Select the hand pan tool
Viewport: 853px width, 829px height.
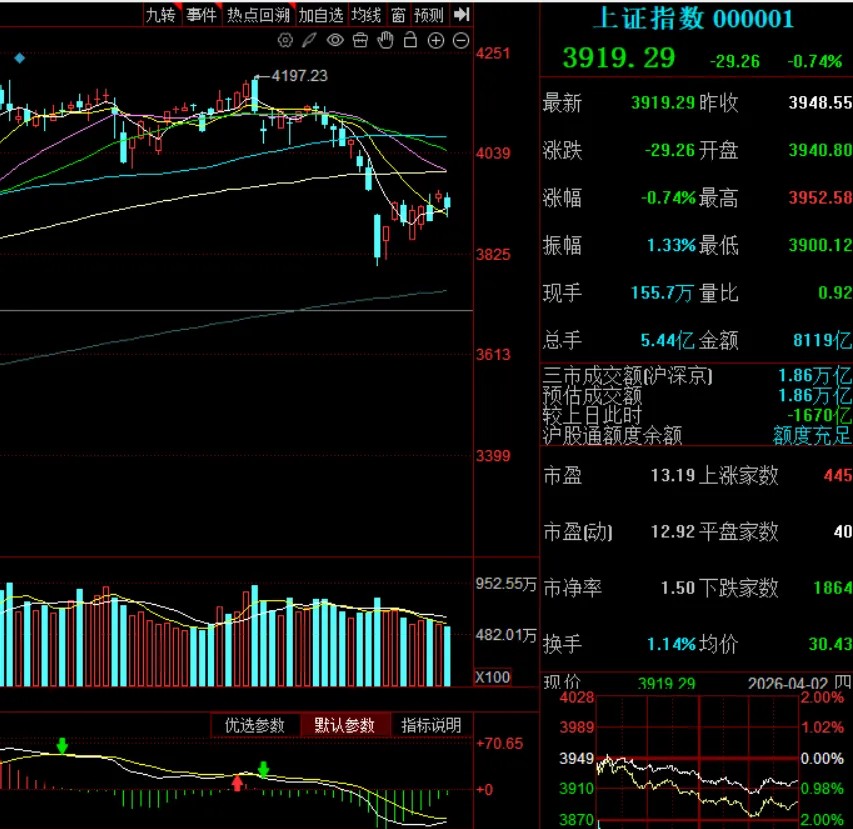tap(386, 40)
